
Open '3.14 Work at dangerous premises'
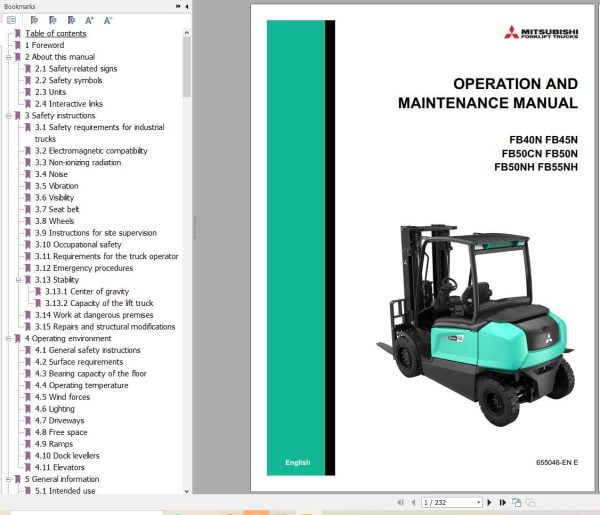coord(94,315)
